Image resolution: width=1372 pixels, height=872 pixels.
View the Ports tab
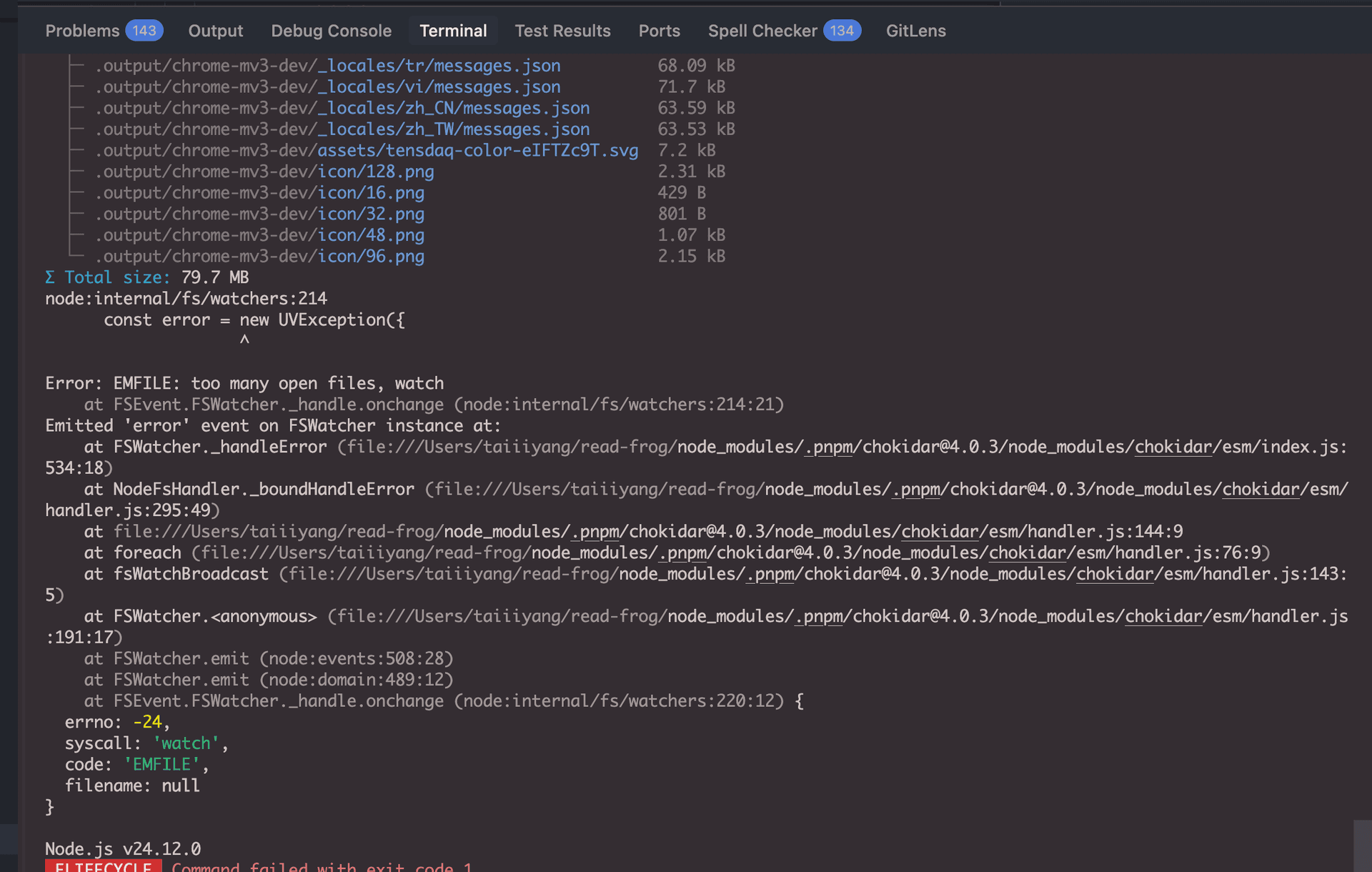pyautogui.click(x=659, y=31)
